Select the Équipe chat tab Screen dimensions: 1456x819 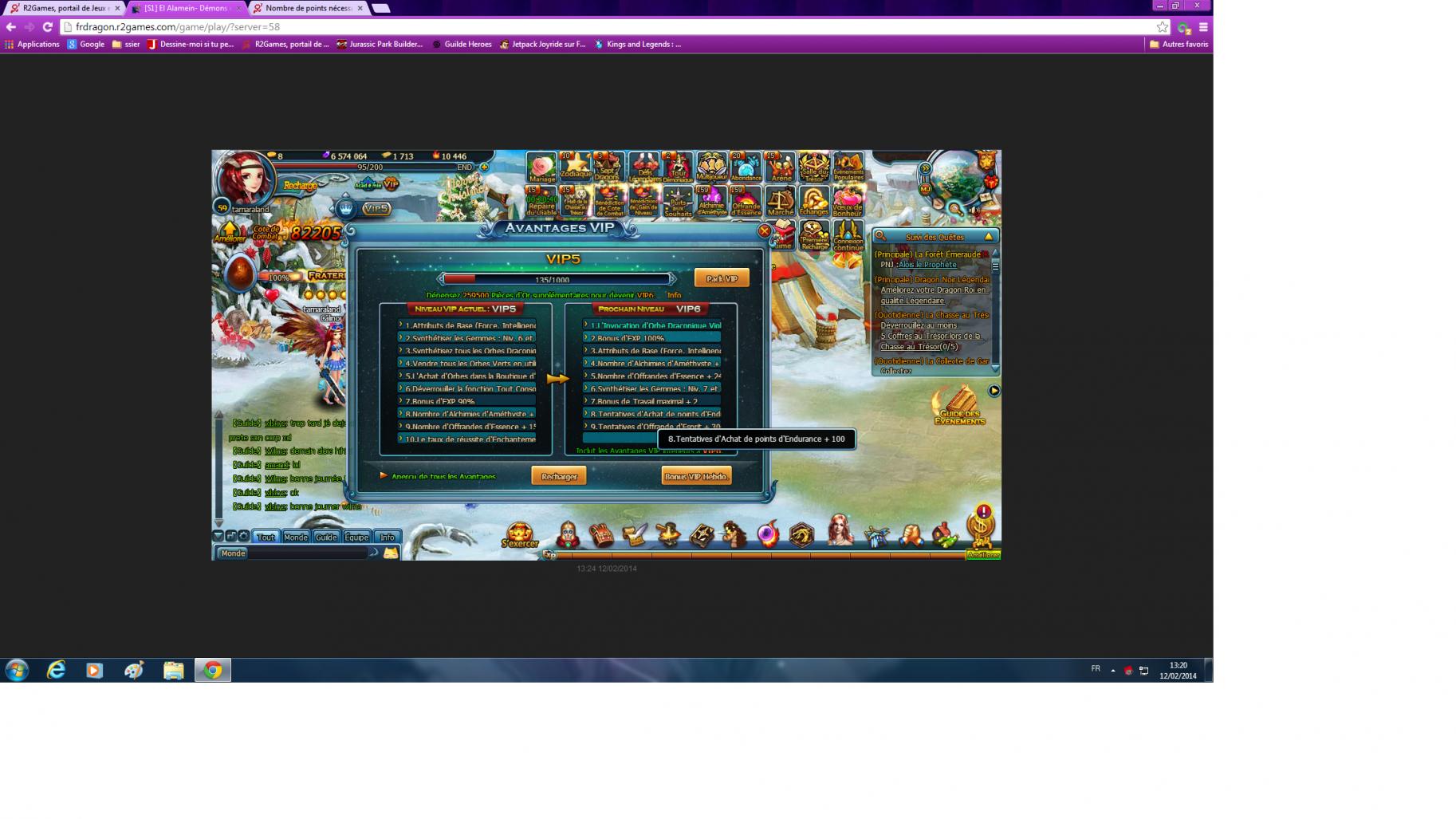356,537
